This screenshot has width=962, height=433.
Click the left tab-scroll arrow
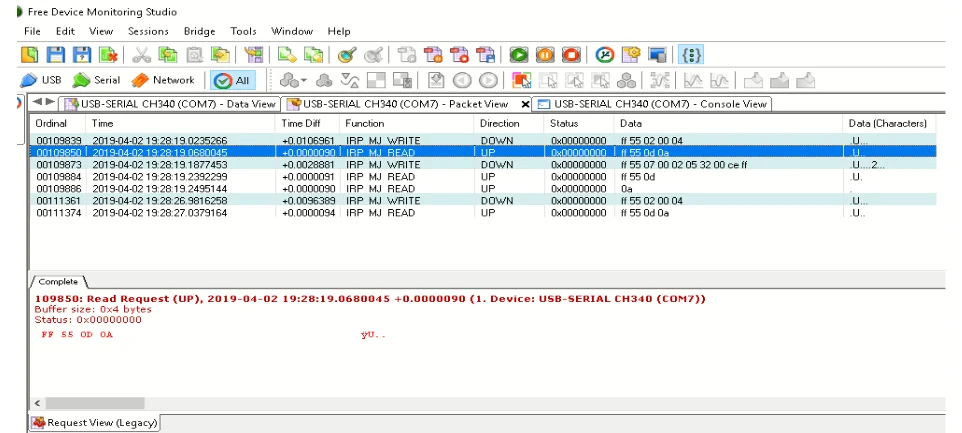point(37,102)
